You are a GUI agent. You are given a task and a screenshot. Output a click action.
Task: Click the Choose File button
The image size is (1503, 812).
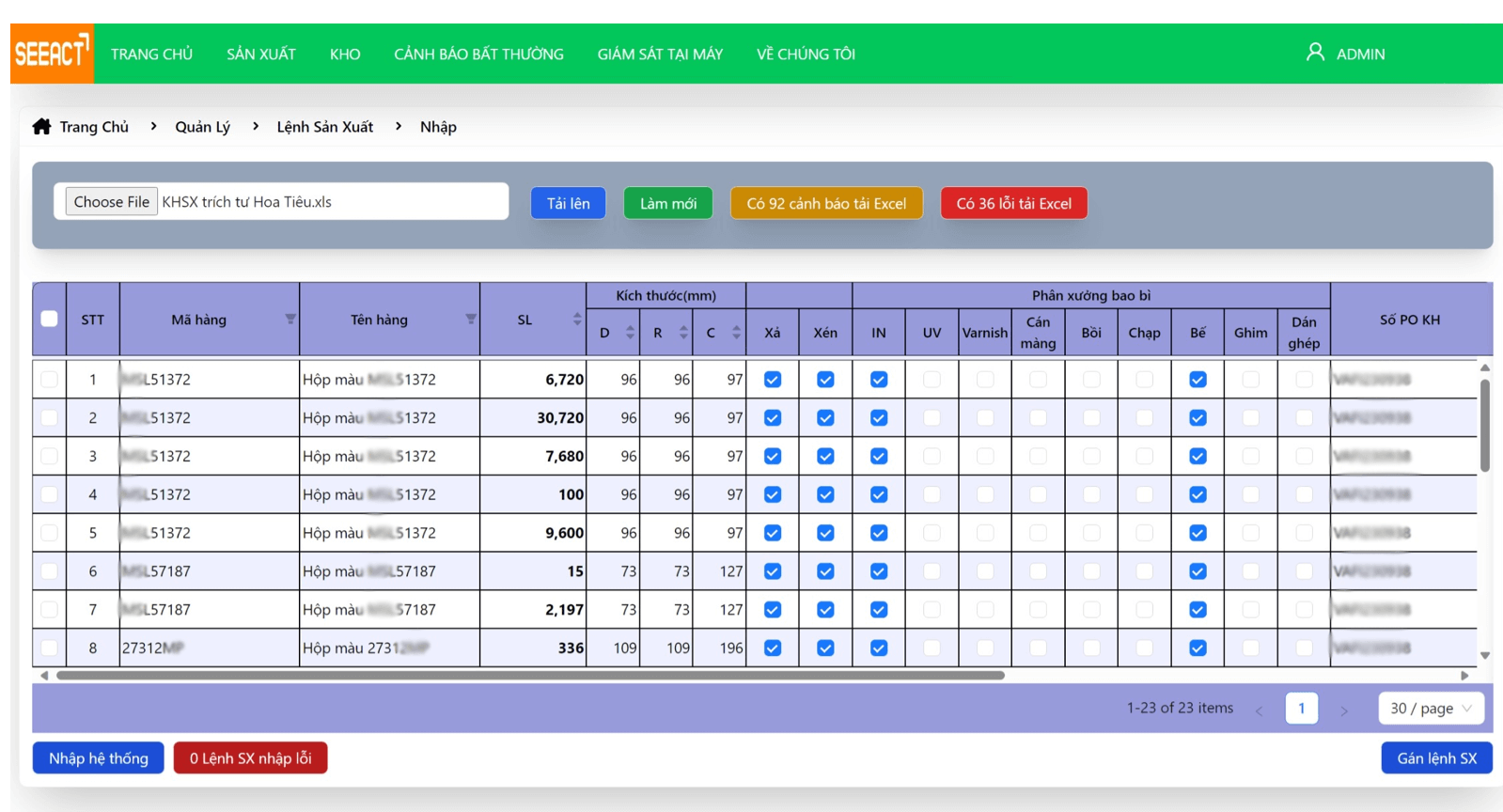[111, 201]
